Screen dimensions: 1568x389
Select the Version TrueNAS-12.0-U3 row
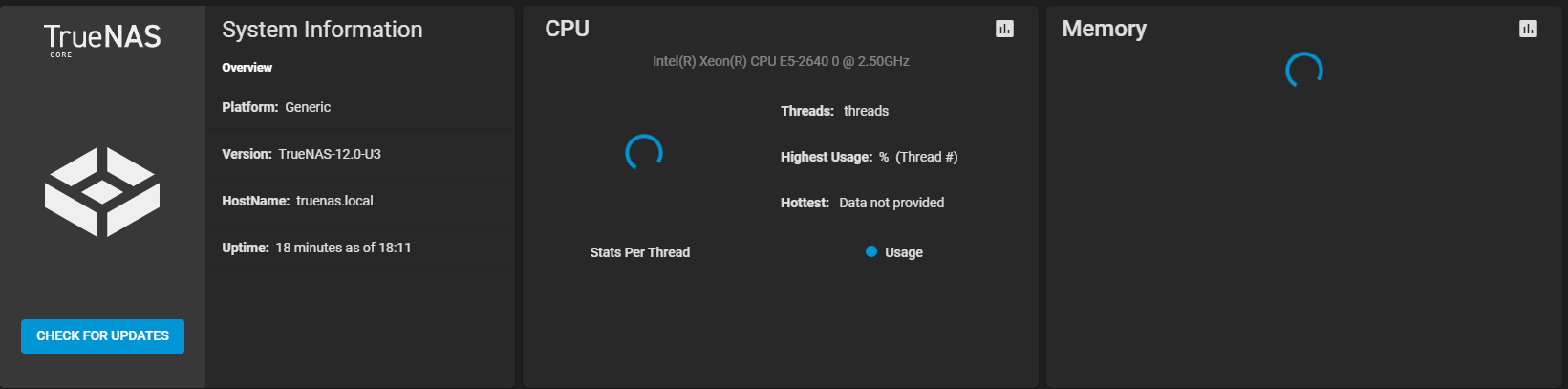tap(360, 154)
